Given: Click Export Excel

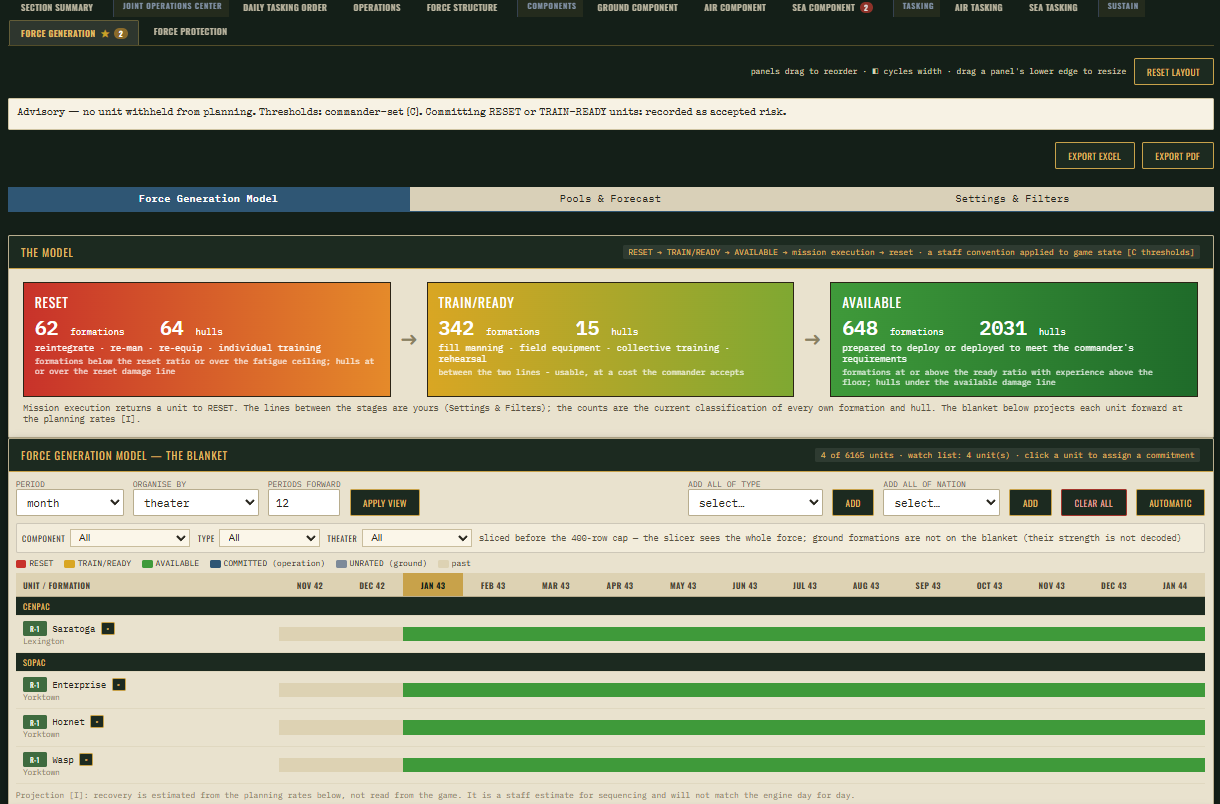Looking at the screenshot, I should pyautogui.click(x=1095, y=156).
